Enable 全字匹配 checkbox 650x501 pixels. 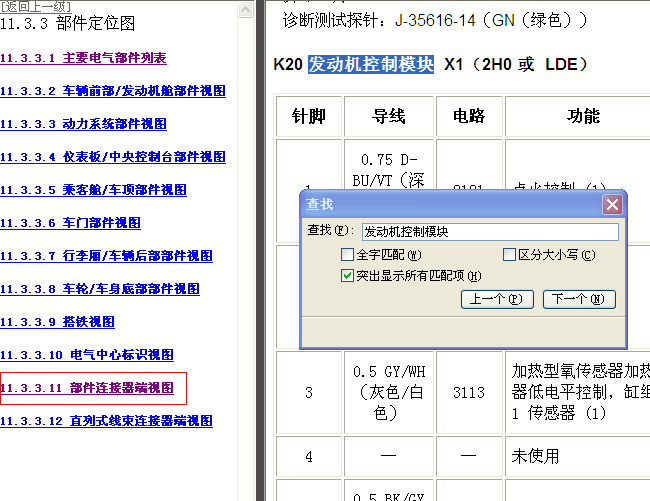click(347, 254)
